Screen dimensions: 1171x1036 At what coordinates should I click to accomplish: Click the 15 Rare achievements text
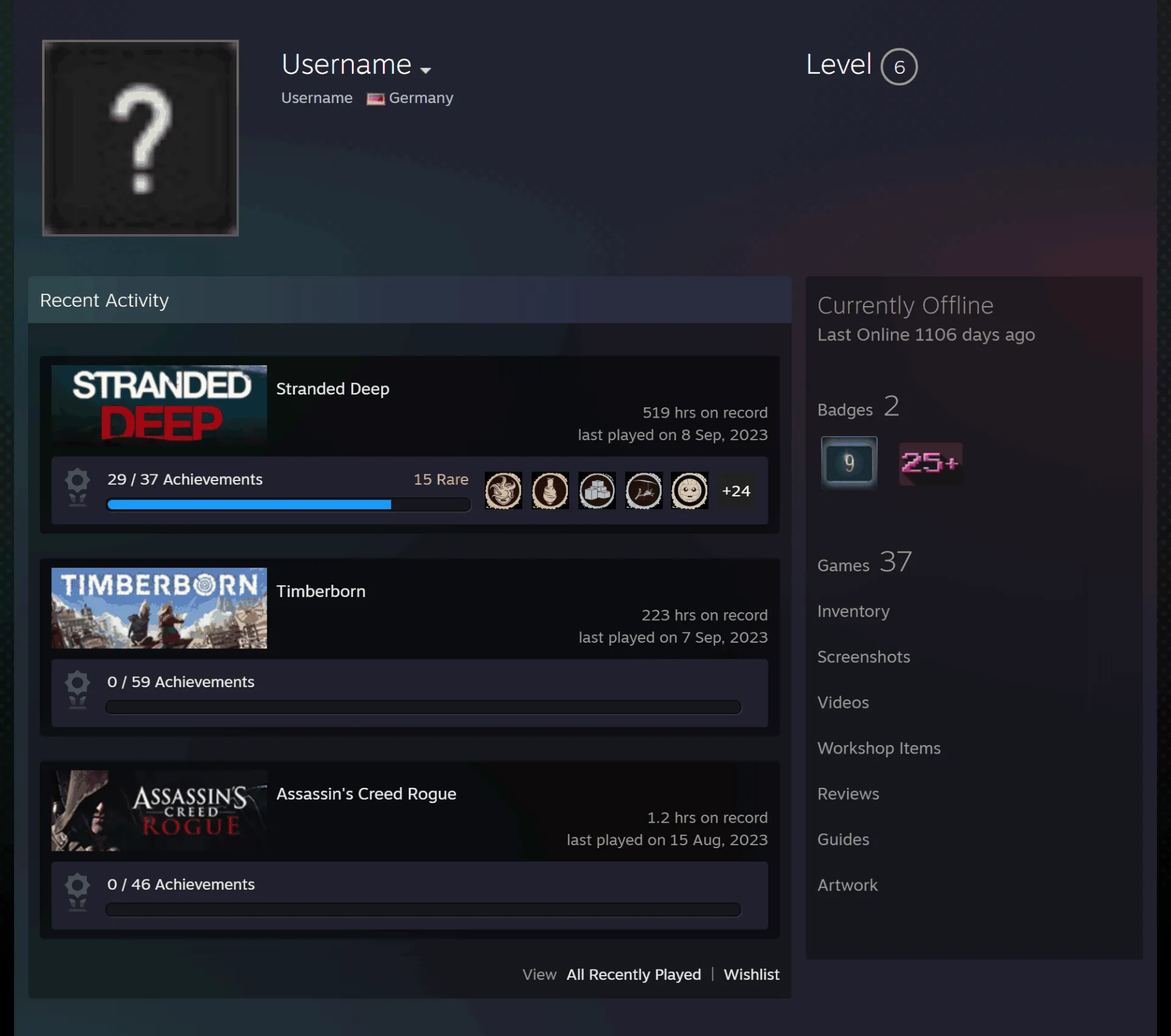point(441,479)
